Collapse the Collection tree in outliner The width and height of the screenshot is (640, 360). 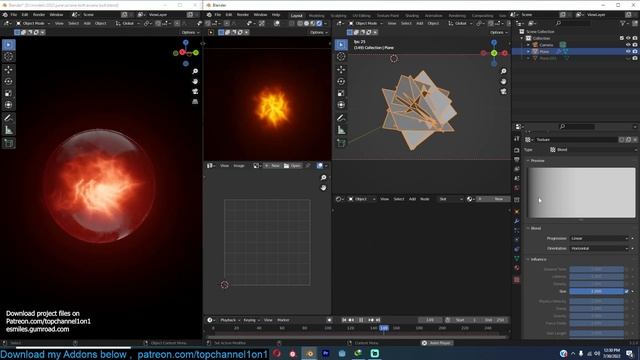click(x=522, y=38)
